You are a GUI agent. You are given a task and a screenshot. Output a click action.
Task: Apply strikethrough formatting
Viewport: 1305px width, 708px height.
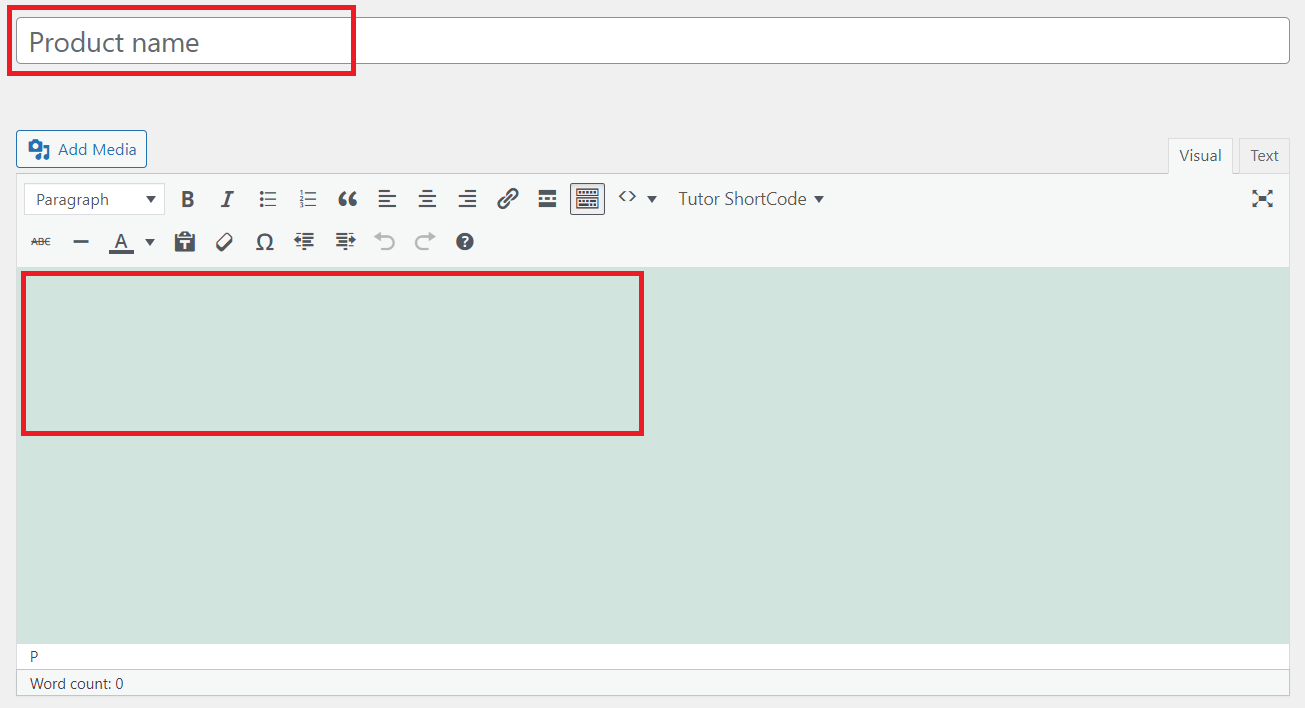41,242
